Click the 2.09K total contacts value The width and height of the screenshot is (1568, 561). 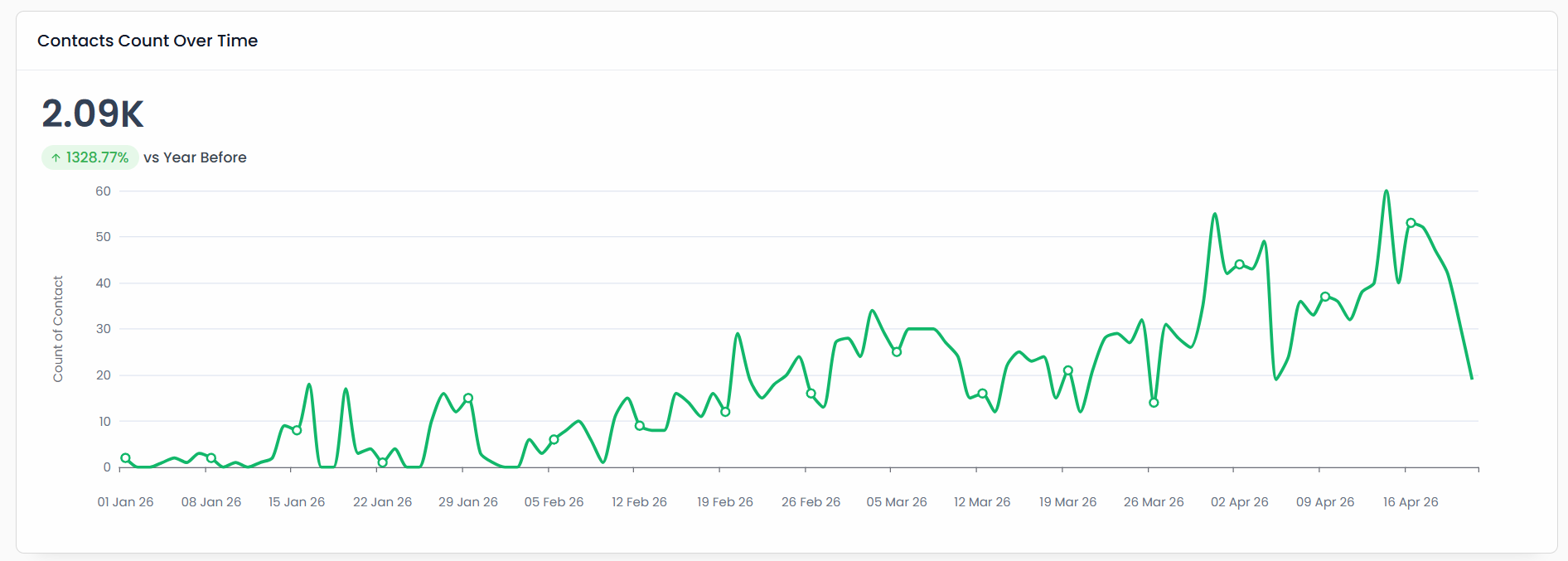click(93, 114)
